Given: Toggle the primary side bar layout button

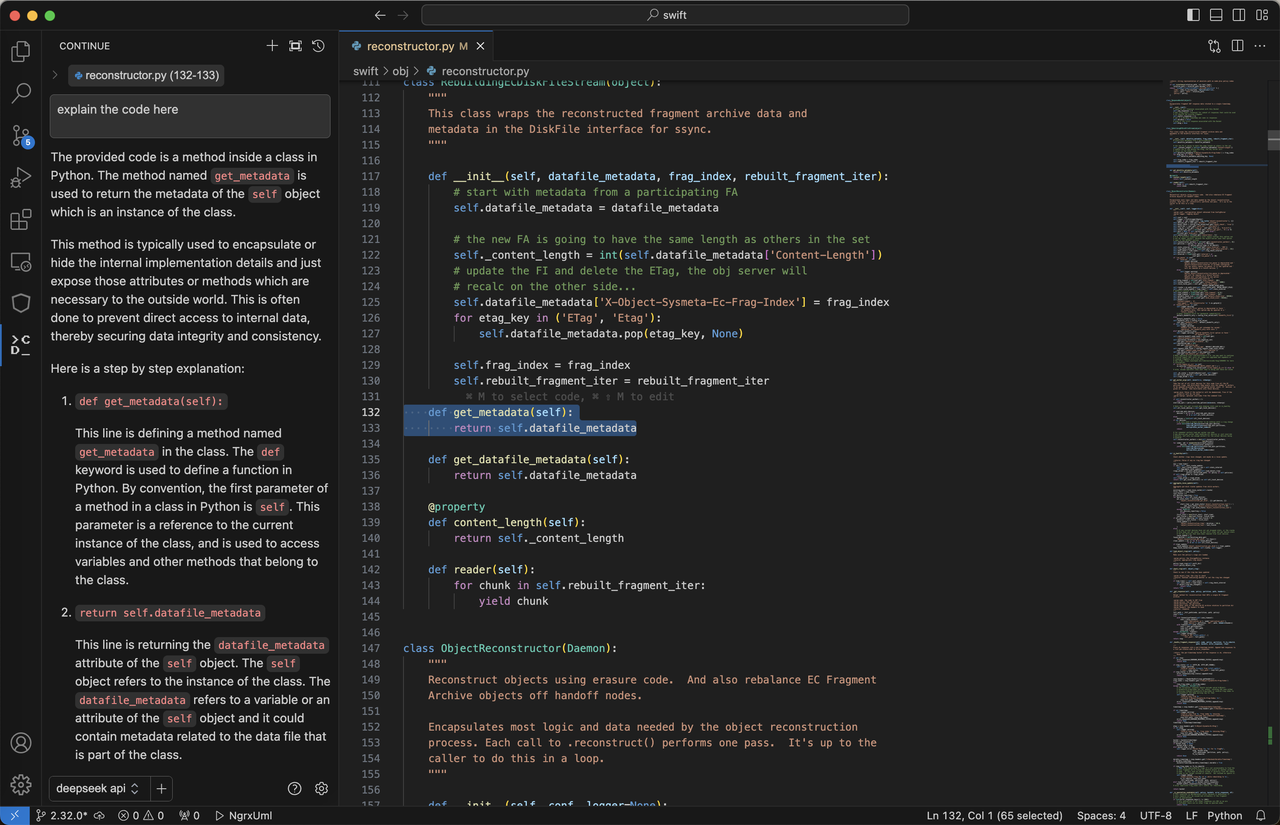Looking at the screenshot, I should click(x=1193, y=15).
